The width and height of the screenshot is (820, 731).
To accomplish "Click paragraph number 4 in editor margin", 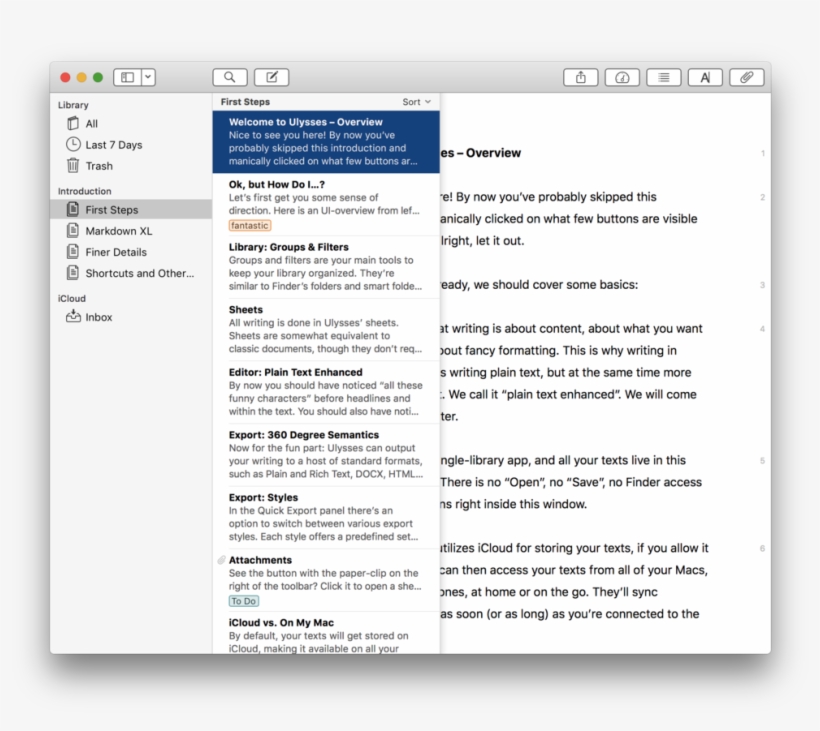I will coord(762,329).
